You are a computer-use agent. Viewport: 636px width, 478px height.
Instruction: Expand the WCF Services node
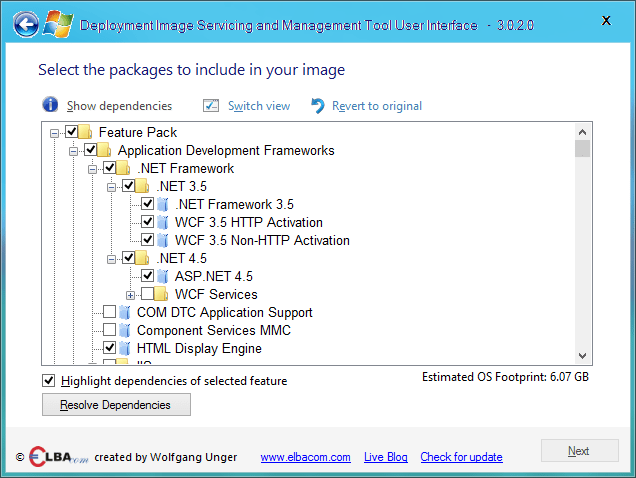[x=130, y=295]
